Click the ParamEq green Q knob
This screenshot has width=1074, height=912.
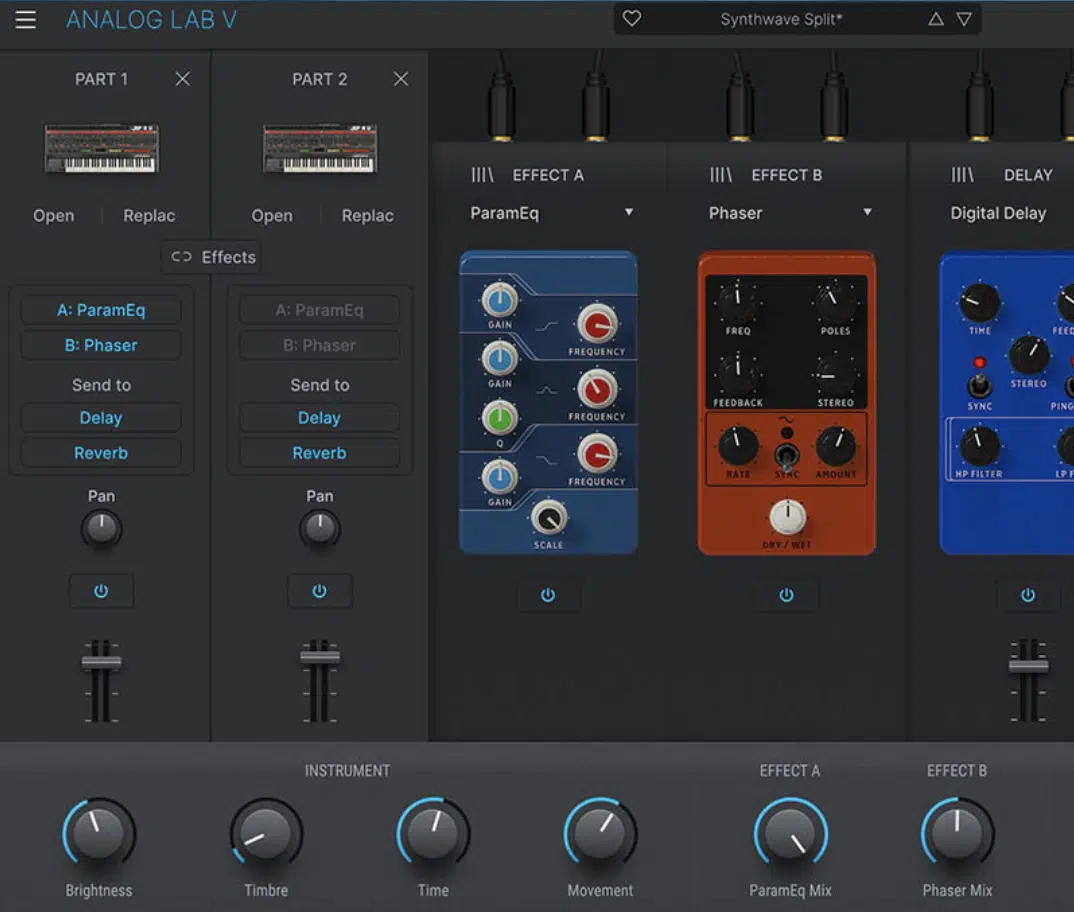coord(500,417)
